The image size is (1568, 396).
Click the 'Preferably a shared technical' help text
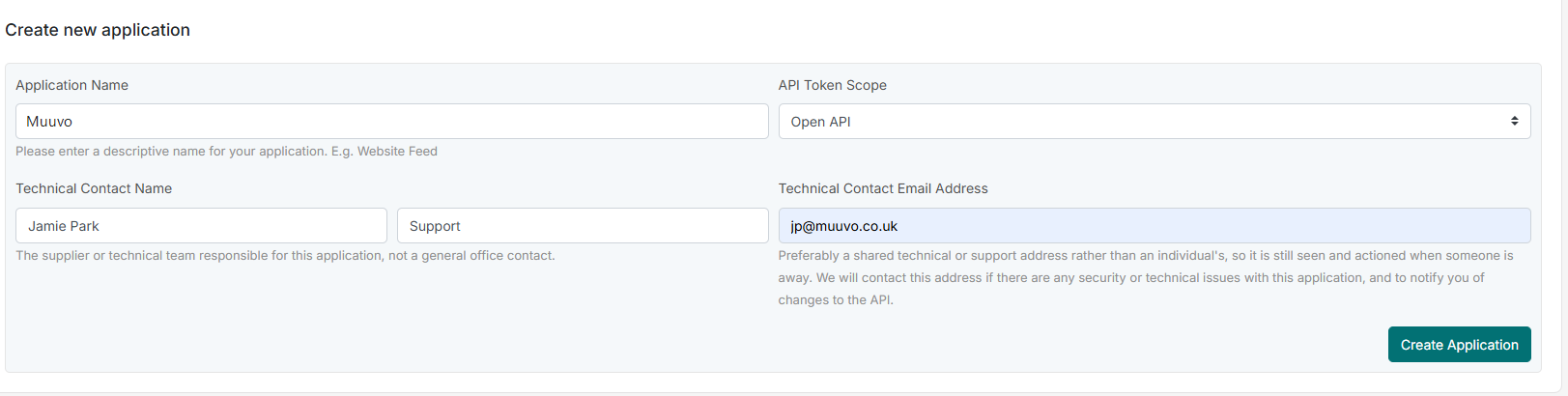click(1146, 278)
